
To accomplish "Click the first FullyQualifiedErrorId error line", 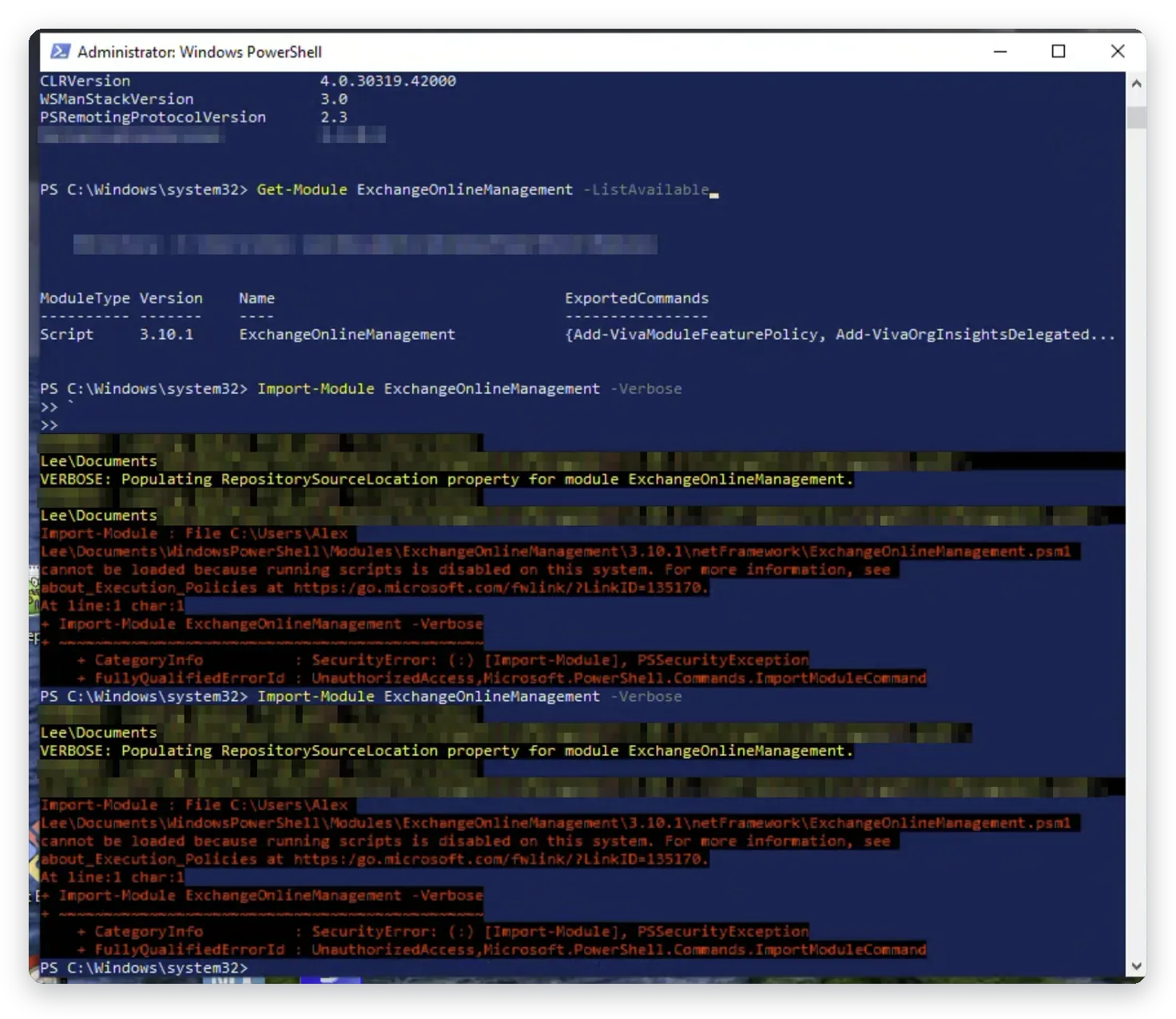I will tap(502, 678).
